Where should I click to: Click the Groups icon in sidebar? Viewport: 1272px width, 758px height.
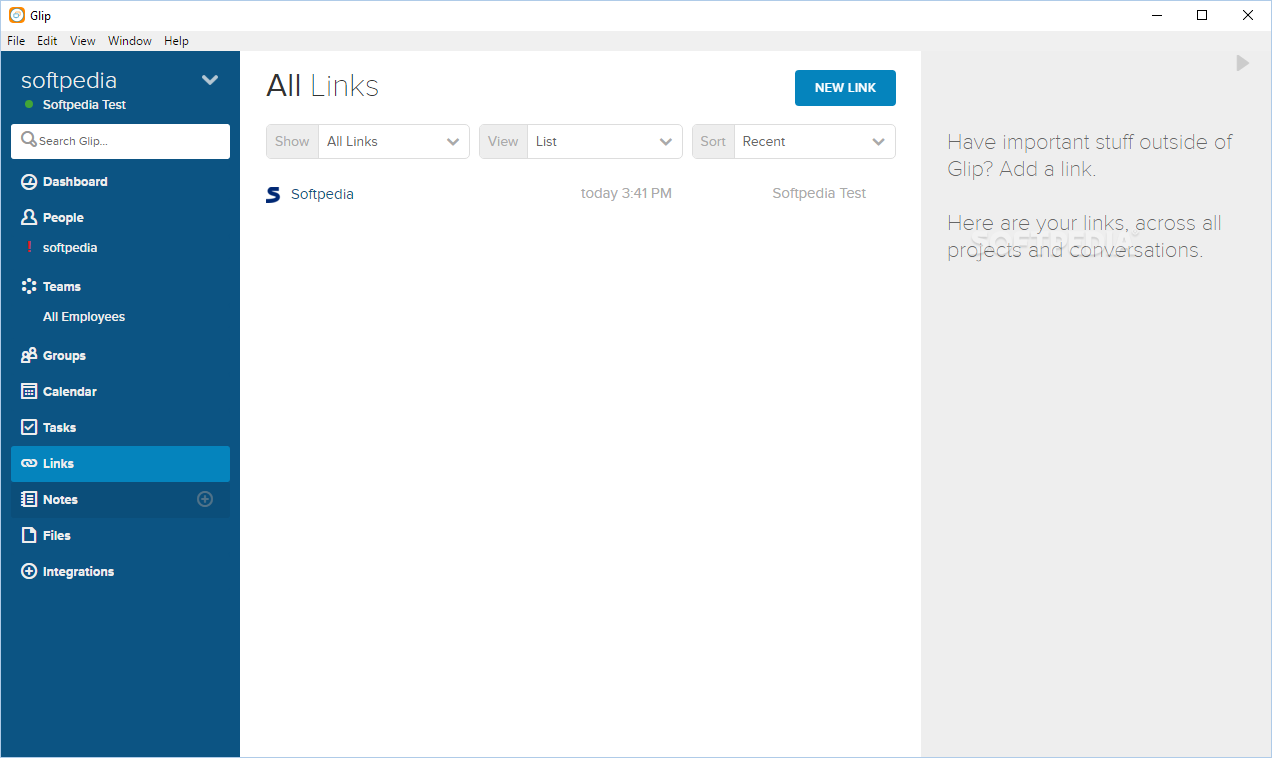29,356
